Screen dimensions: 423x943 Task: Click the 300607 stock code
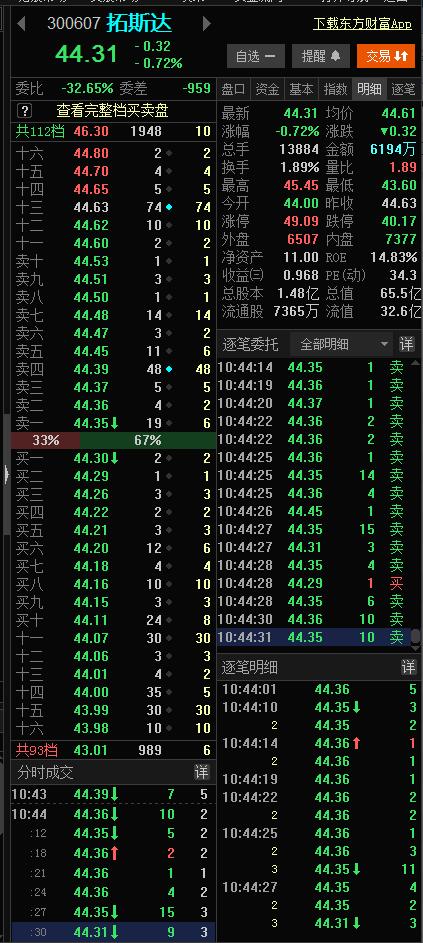74,23
